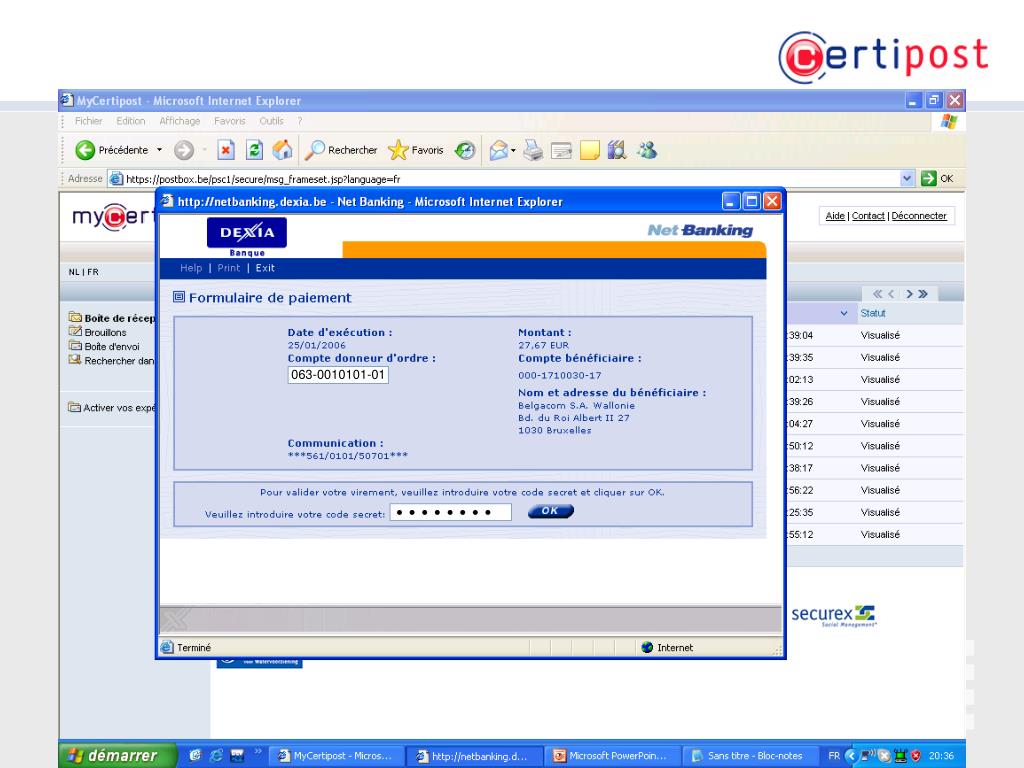Open the History icon in the toolbar
The height and width of the screenshot is (768, 1024).
coord(465,150)
